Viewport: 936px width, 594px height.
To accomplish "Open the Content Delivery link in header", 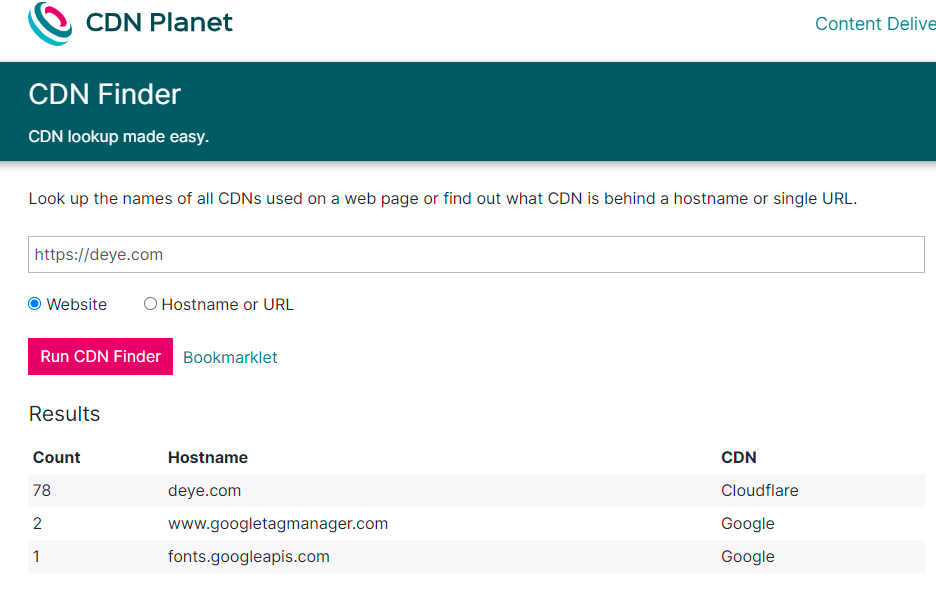I will tap(875, 24).
